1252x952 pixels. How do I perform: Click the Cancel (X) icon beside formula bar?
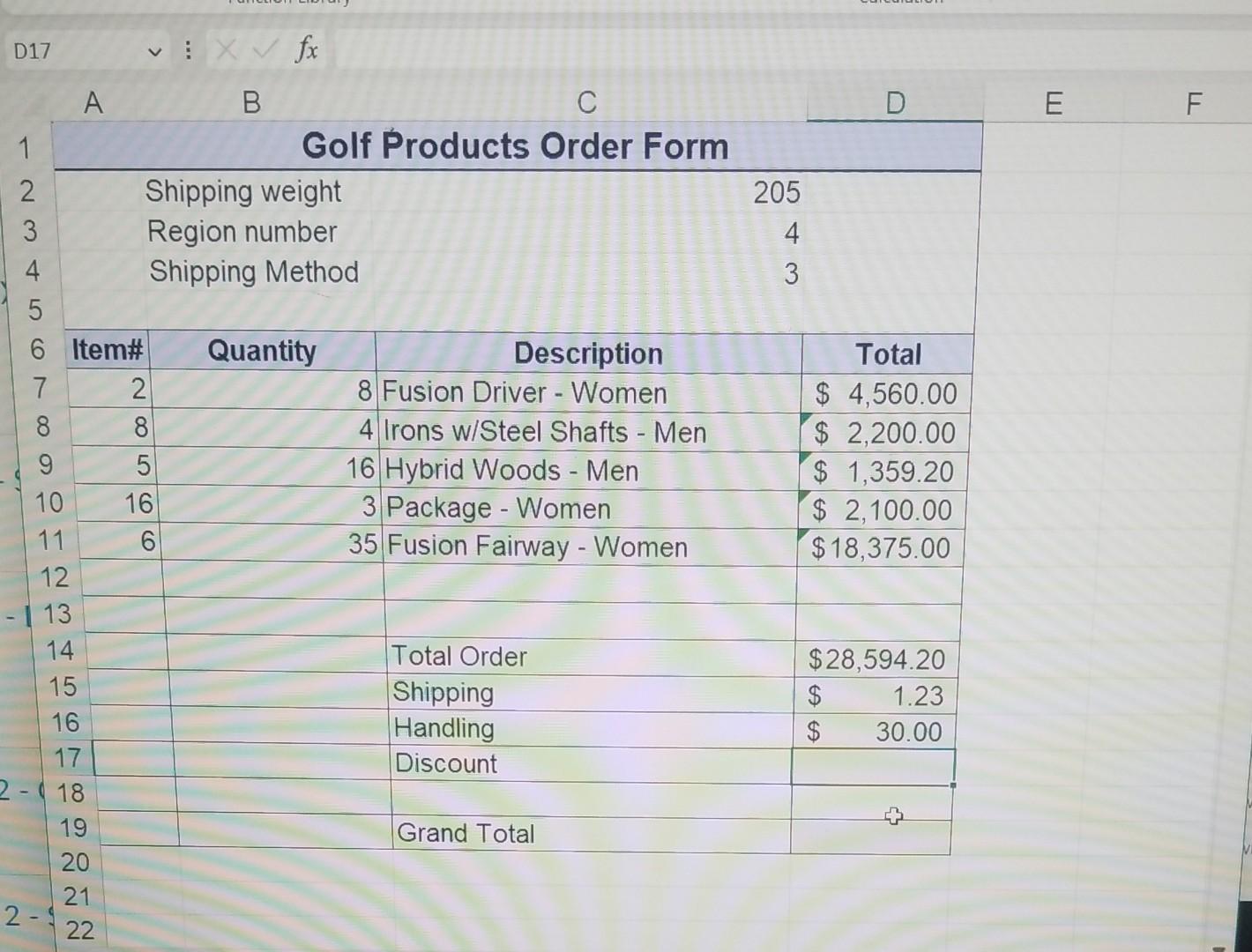(225, 50)
